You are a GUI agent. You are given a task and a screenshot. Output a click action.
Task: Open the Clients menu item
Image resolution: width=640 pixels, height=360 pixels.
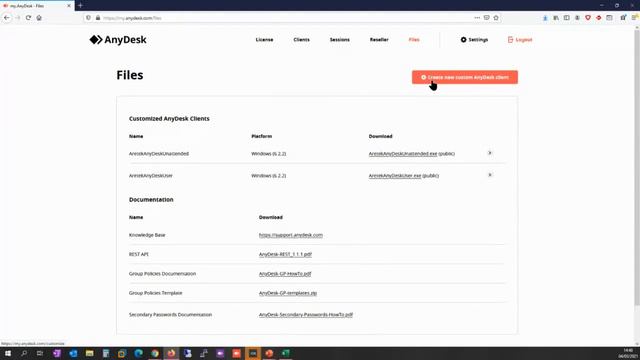point(301,40)
